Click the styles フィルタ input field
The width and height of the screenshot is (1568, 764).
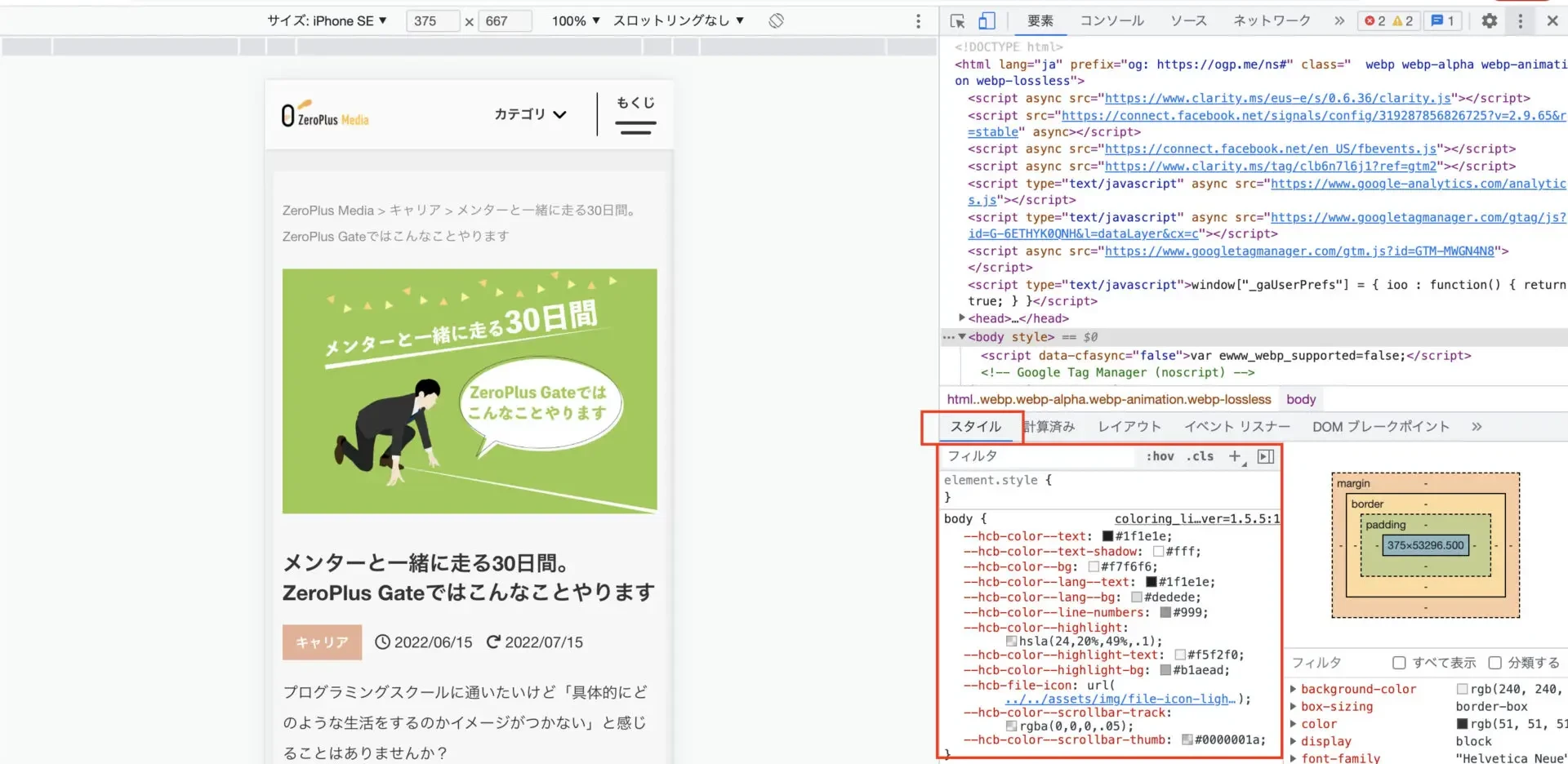click(x=1039, y=457)
